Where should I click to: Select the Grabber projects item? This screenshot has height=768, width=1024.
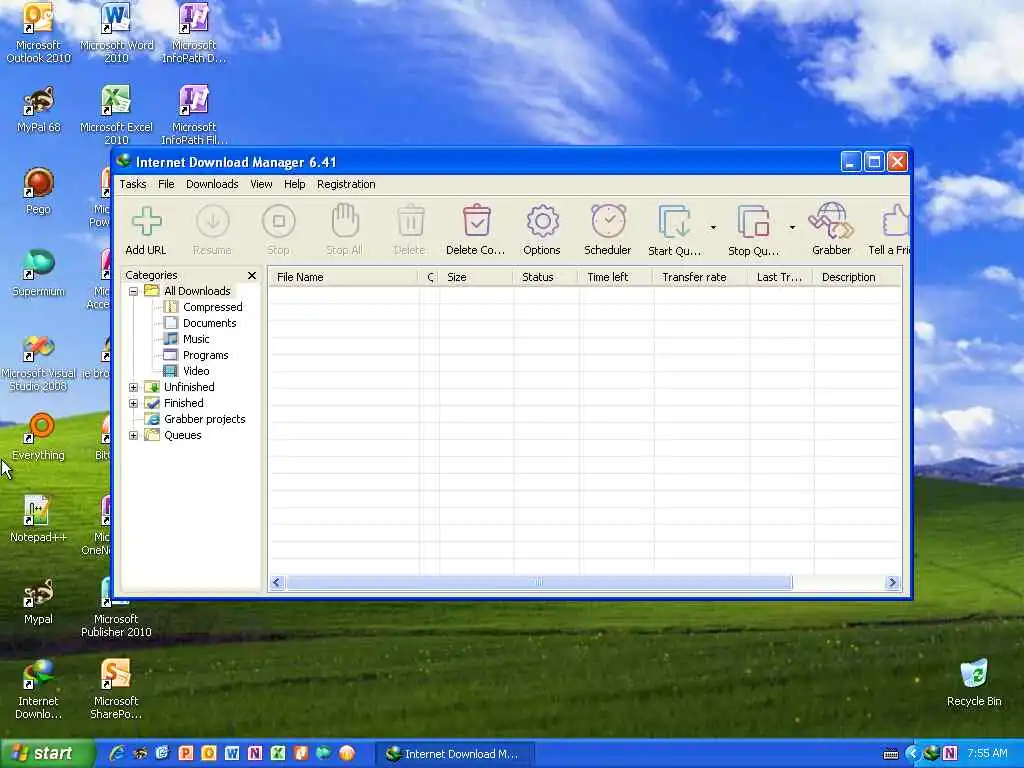point(204,419)
